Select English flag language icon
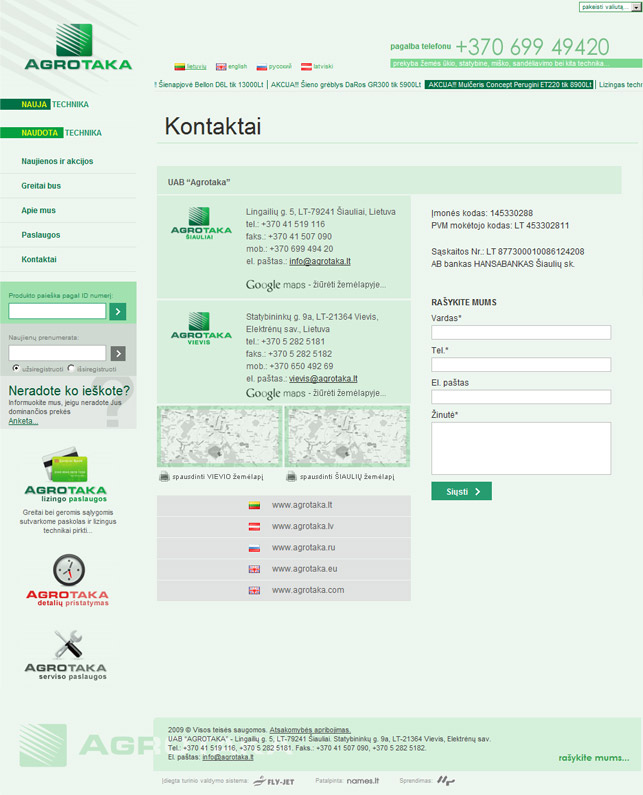 pos(221,66)
